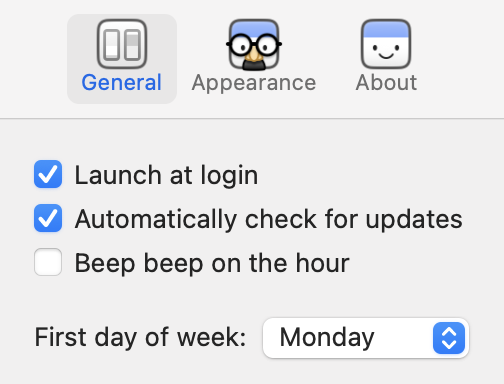Select the highlighted General toolbar item
The width and height of the screenshot is (504, 384).
(122, 59)
